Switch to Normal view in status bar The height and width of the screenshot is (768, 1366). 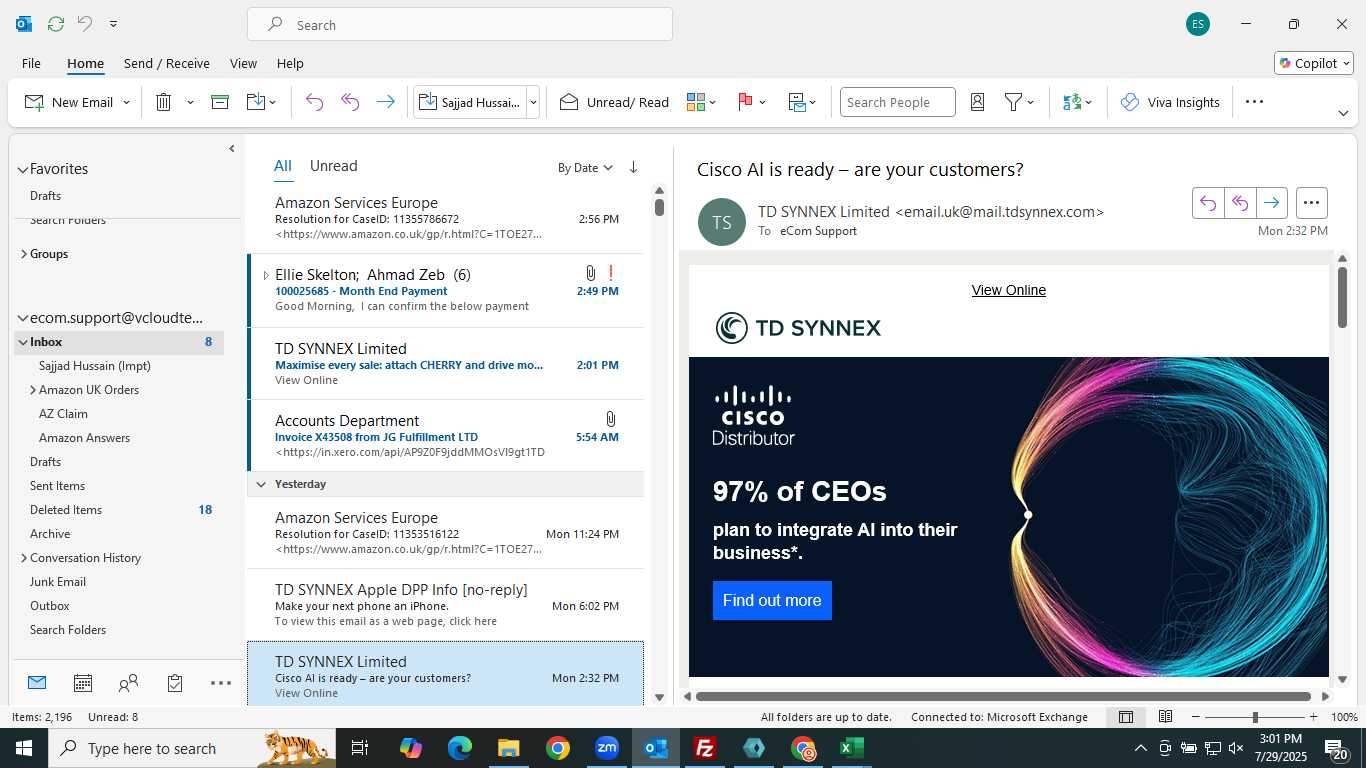point(1126,717)
